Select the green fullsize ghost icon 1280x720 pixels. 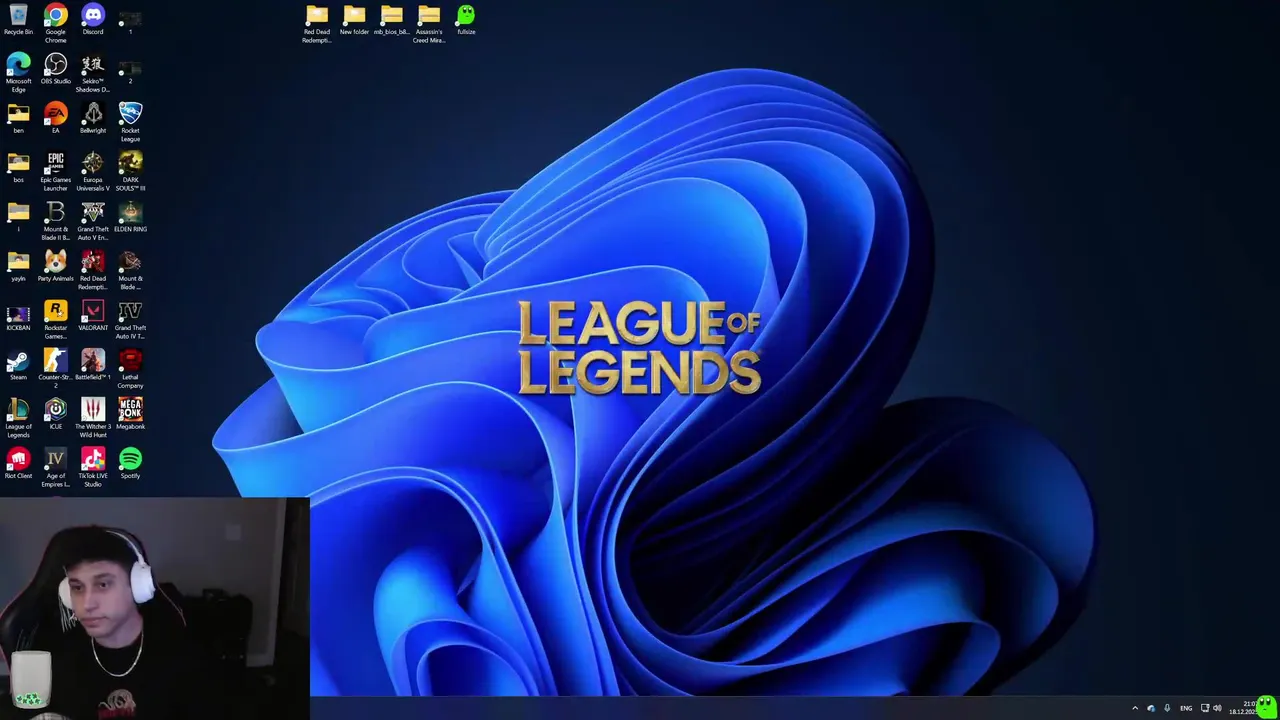466,20
